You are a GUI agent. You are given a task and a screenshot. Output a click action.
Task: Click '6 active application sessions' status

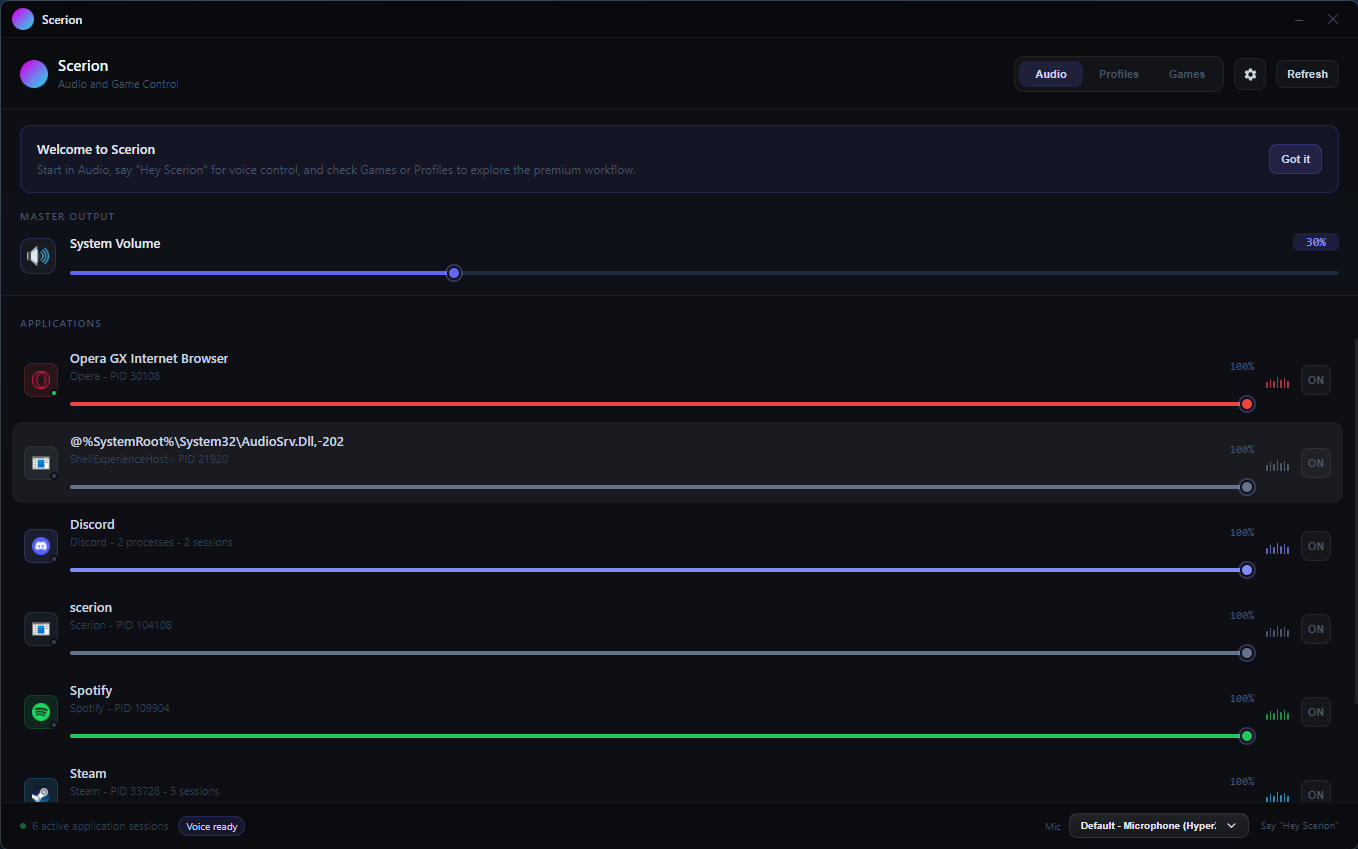tap(100, 826)
